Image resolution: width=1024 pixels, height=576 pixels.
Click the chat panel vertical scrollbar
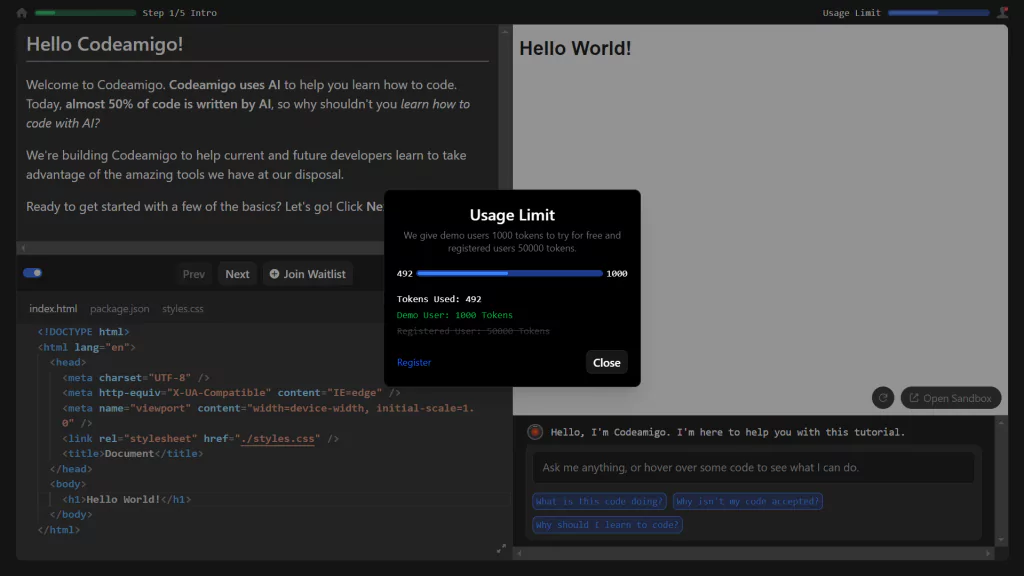click(x=1001, y=481)
